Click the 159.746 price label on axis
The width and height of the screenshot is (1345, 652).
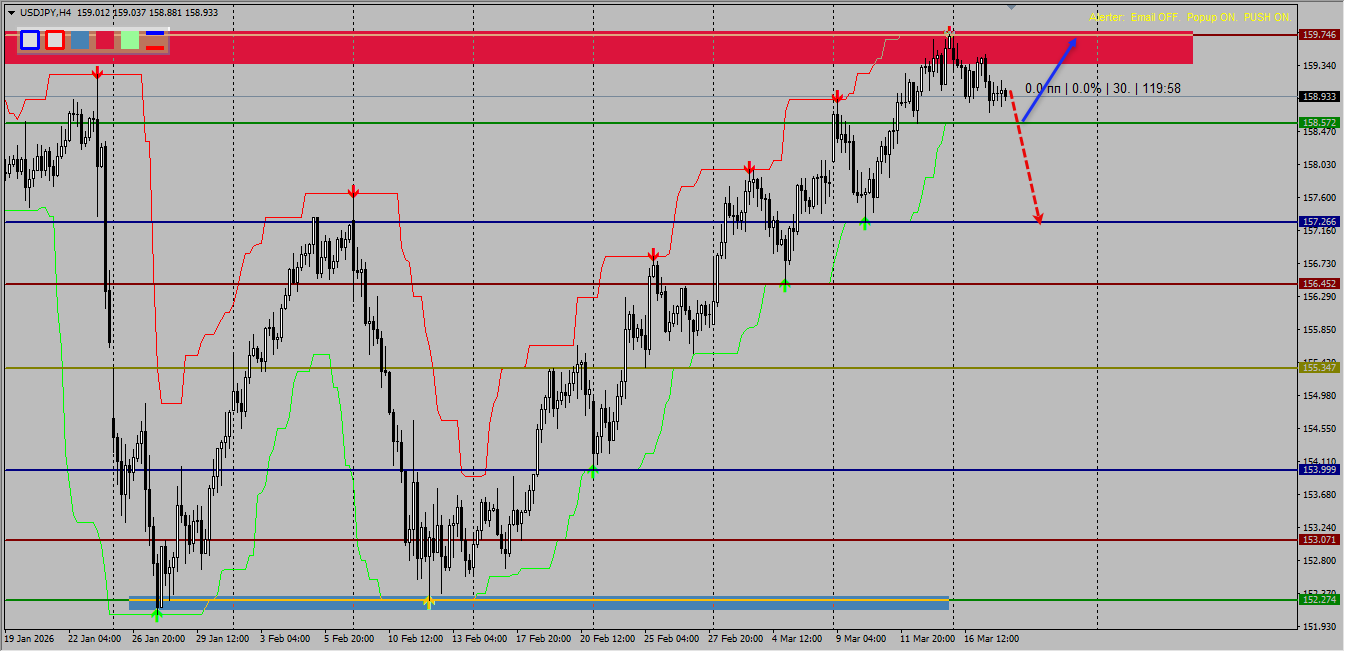coord(1320,33)
